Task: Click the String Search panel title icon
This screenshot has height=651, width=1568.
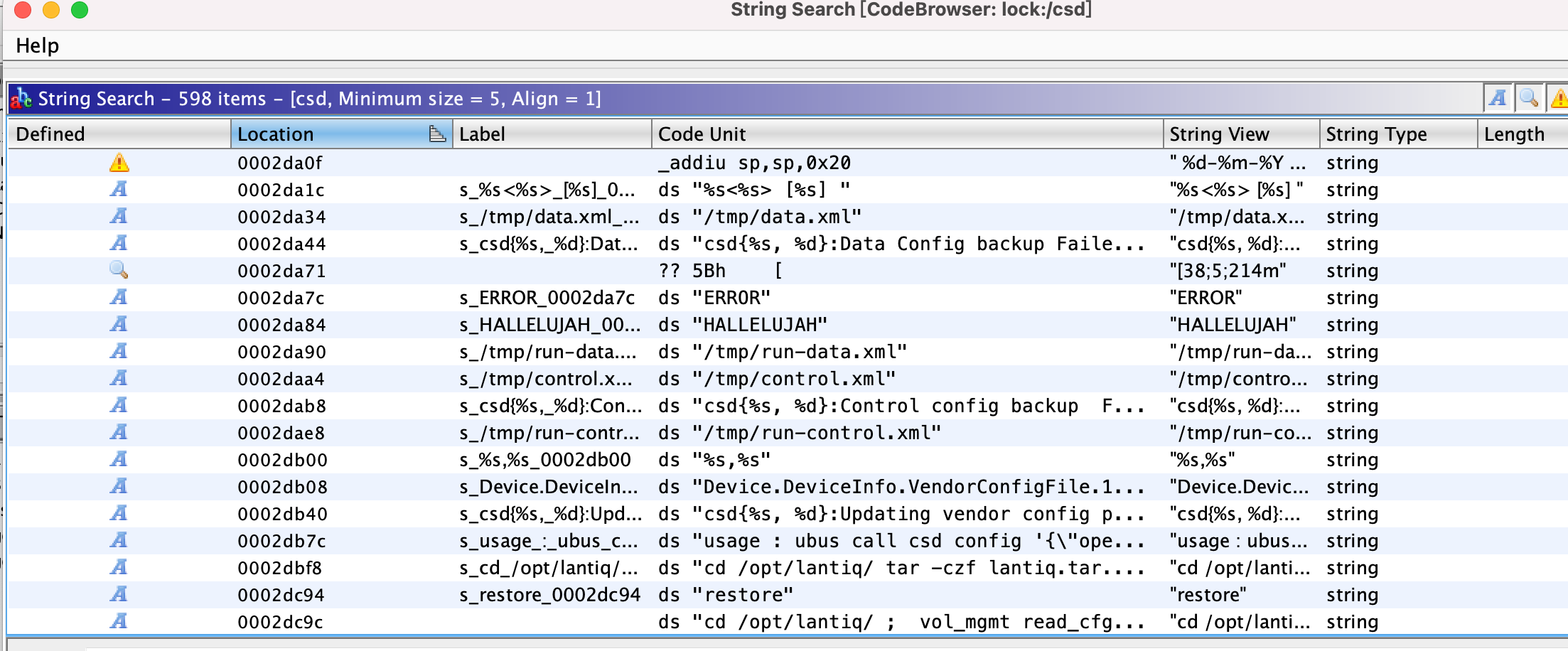Action: point(21,98)
